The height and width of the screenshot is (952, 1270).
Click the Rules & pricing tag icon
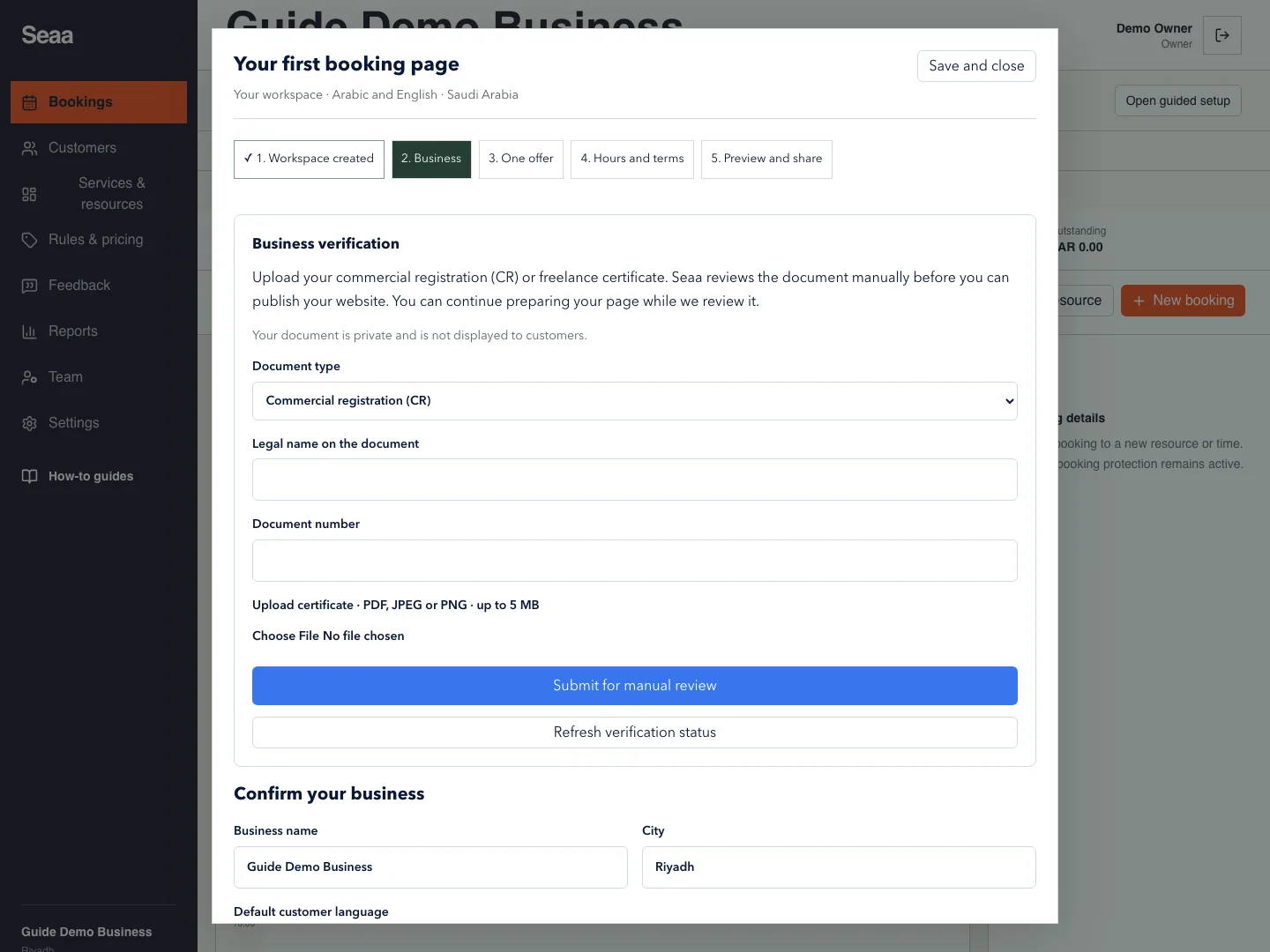click(x=29, y=240)
